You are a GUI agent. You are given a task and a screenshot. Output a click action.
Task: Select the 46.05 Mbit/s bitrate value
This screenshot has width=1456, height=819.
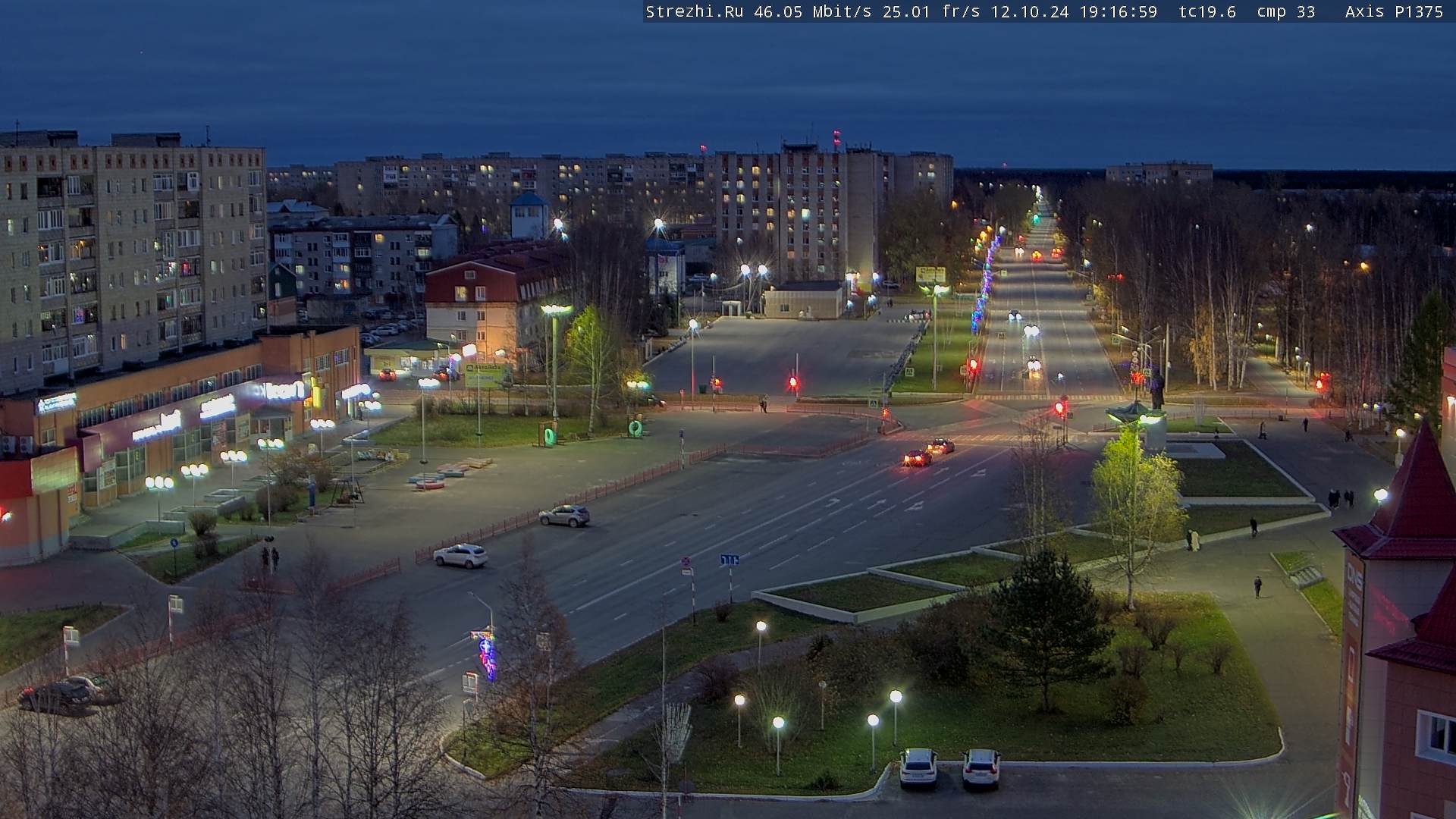pos(813,11)
